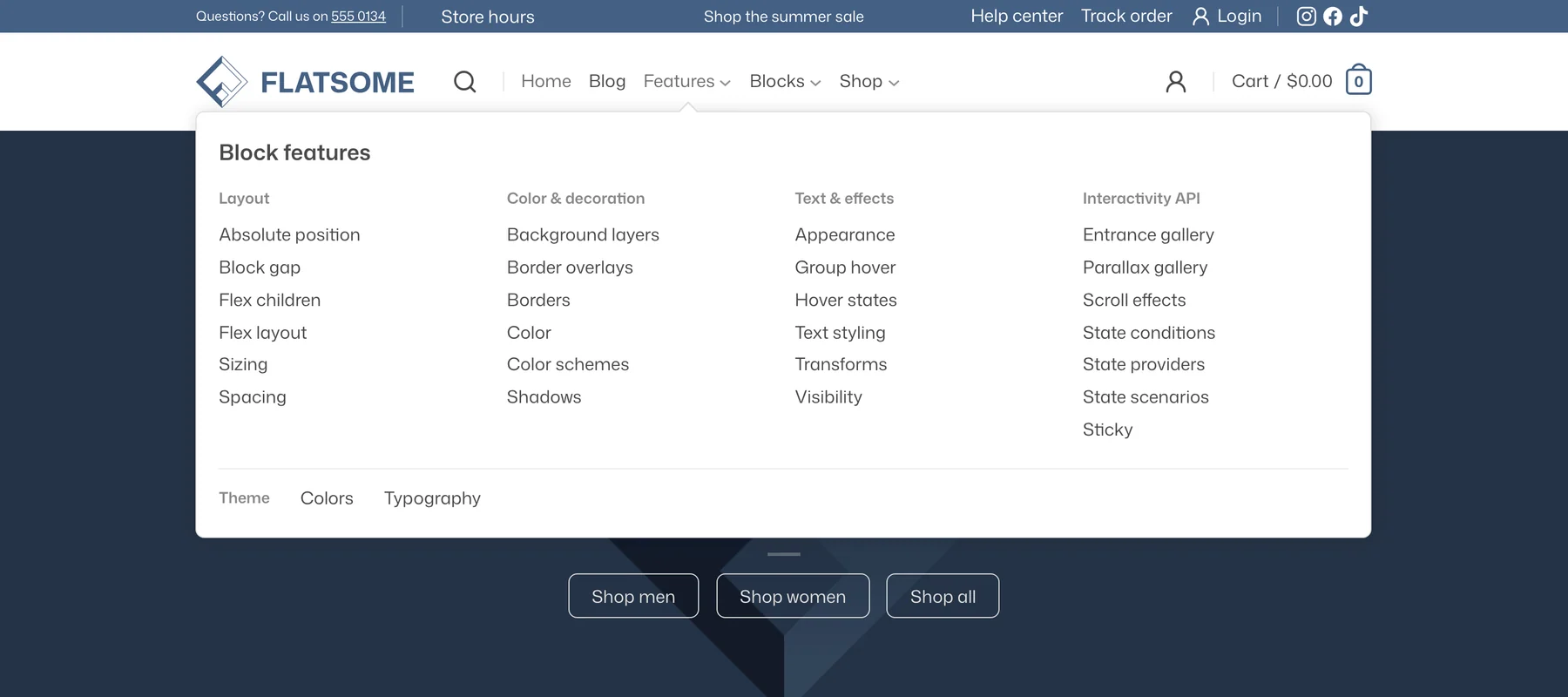
Task: Expand the Features dropdown menu
Action: [687, 82]
